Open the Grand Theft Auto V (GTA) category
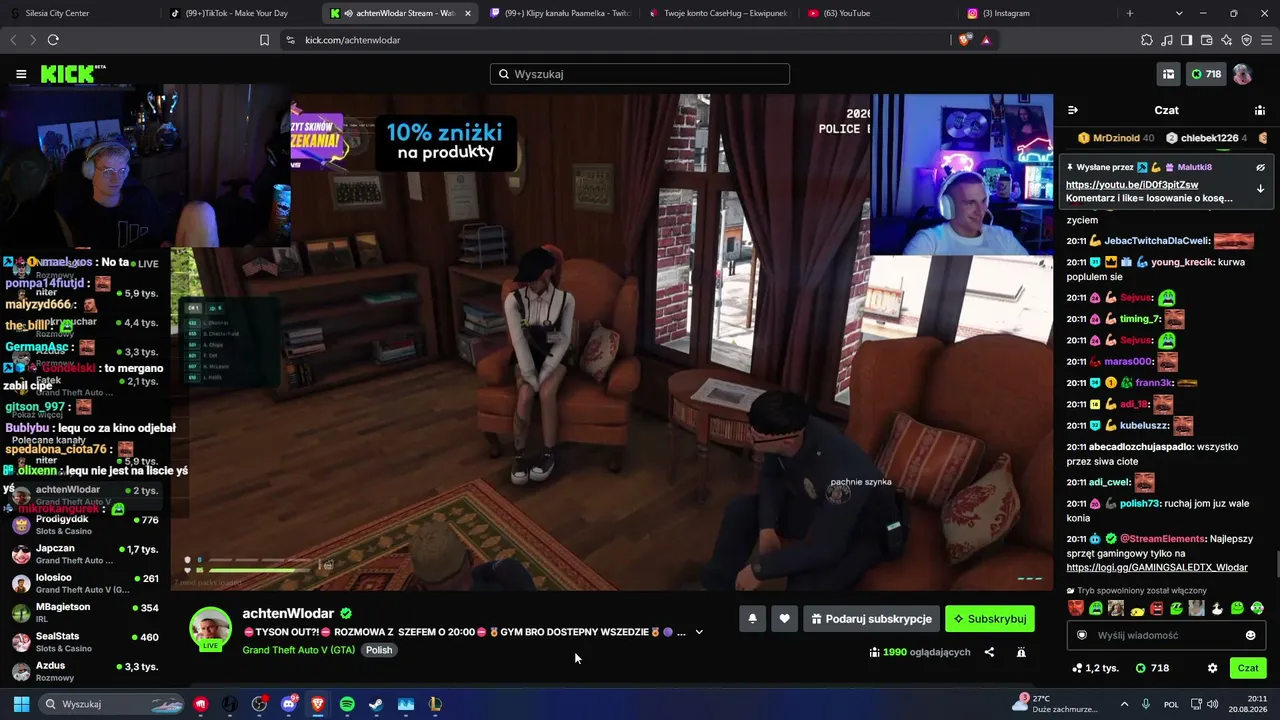Image resolution: width=1280 pixels, height=720 pixels. 299,650
